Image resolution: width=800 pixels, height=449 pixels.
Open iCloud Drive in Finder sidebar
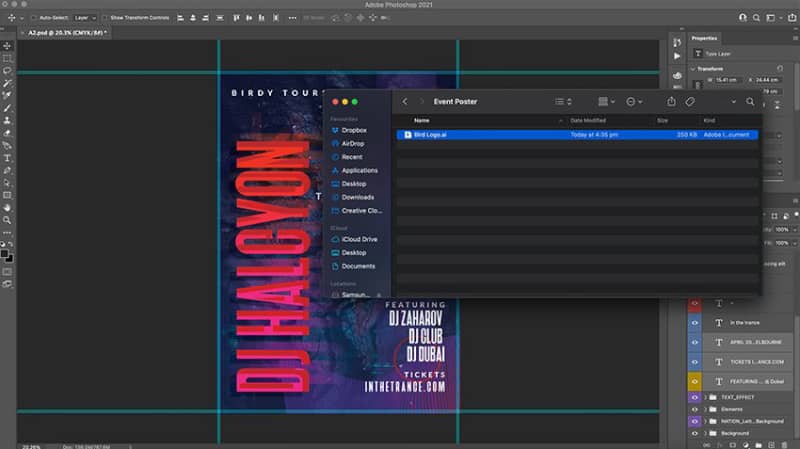click(x=355, y=239)
